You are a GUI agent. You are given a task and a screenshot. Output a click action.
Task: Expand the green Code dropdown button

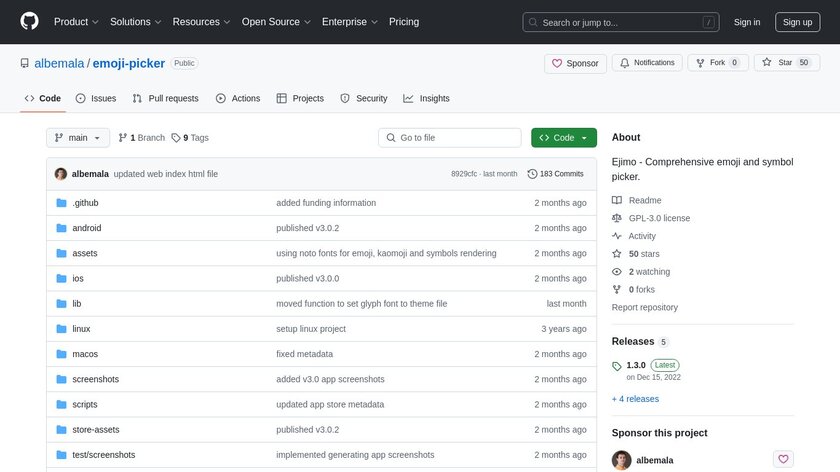point(564,138)
